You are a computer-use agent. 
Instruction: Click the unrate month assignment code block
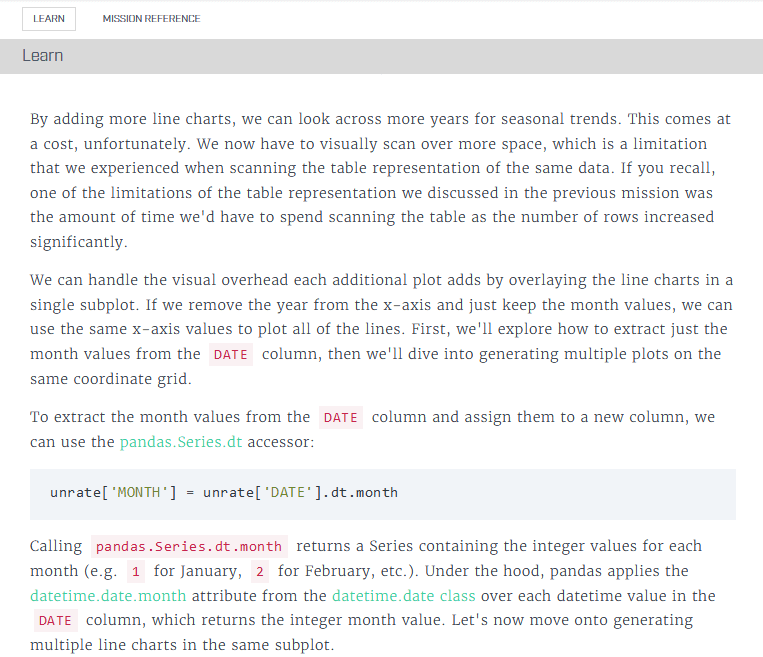tap(382, 493)
